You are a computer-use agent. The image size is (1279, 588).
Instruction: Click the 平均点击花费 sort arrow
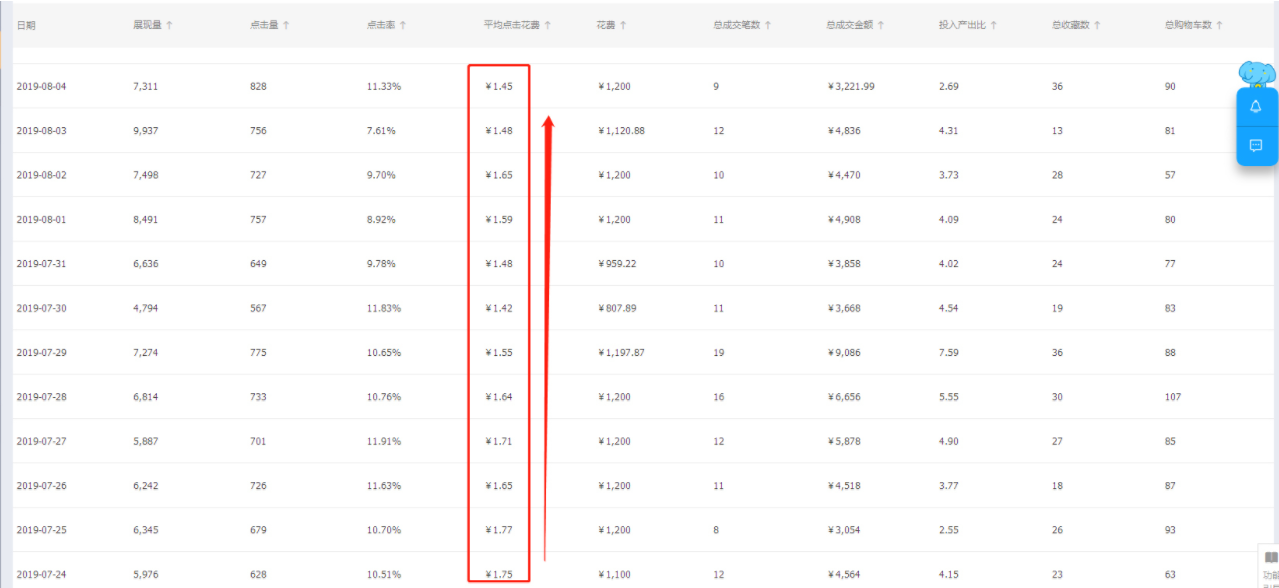(548, 25)
